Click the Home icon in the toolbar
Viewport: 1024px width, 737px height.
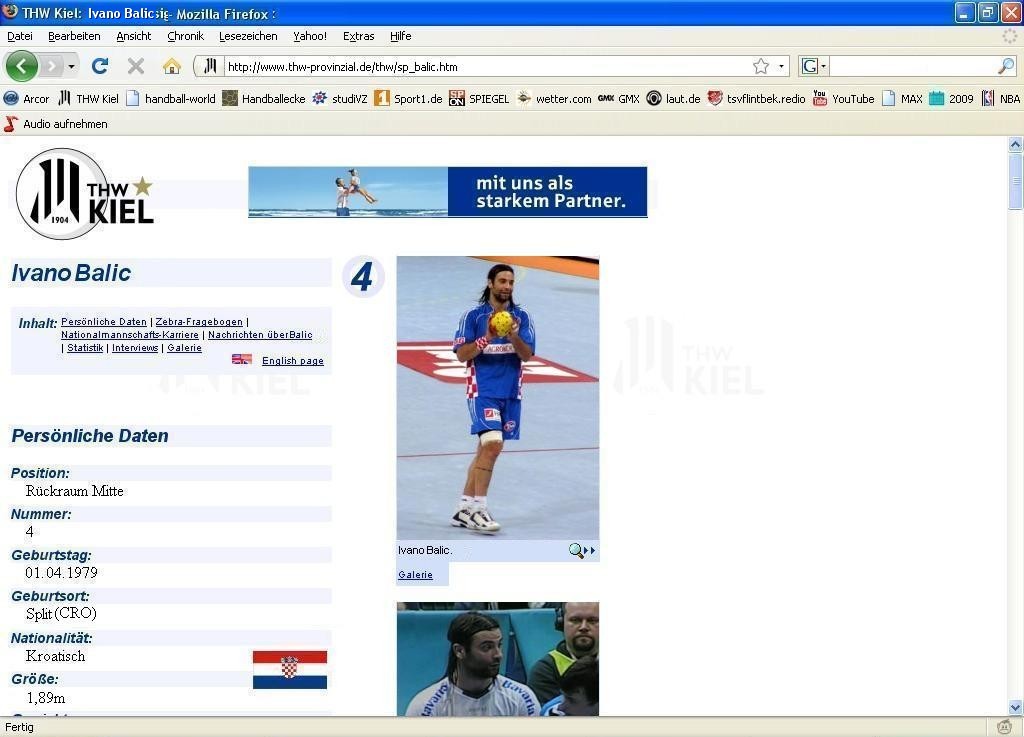pyautogui.click(x=172, y=66)
